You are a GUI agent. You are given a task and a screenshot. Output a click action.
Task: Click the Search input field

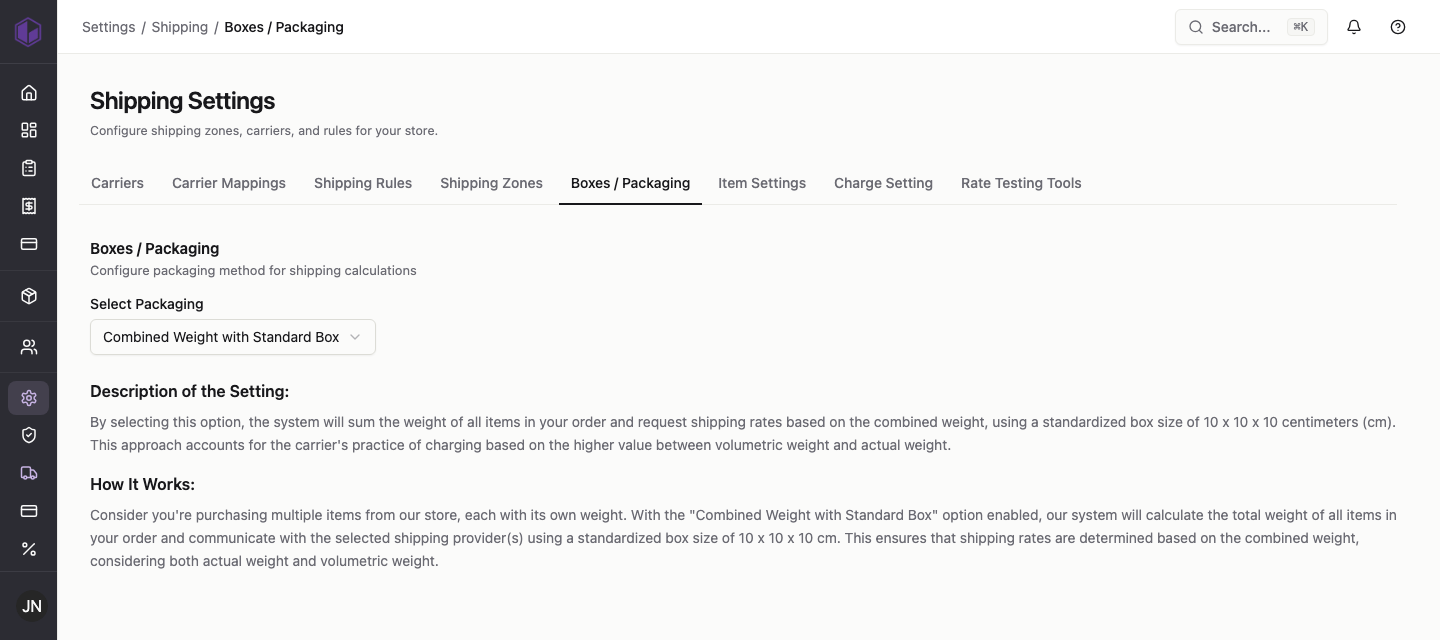[x=1251, y=27]
